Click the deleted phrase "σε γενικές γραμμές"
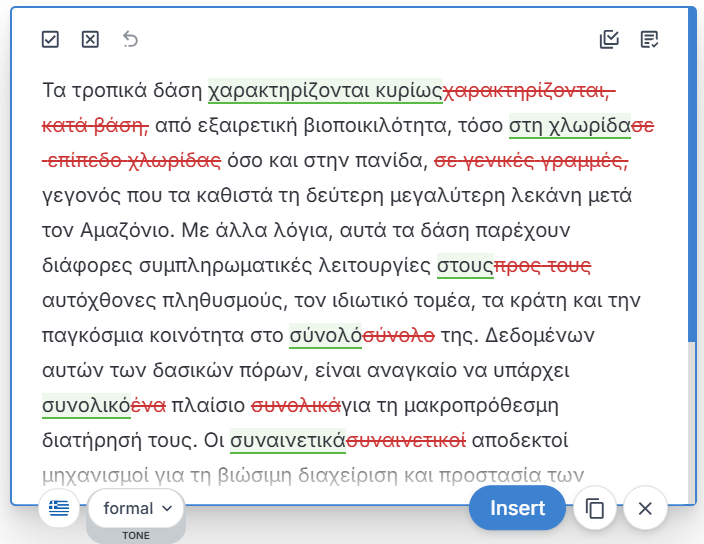 [x=537, y=161]
